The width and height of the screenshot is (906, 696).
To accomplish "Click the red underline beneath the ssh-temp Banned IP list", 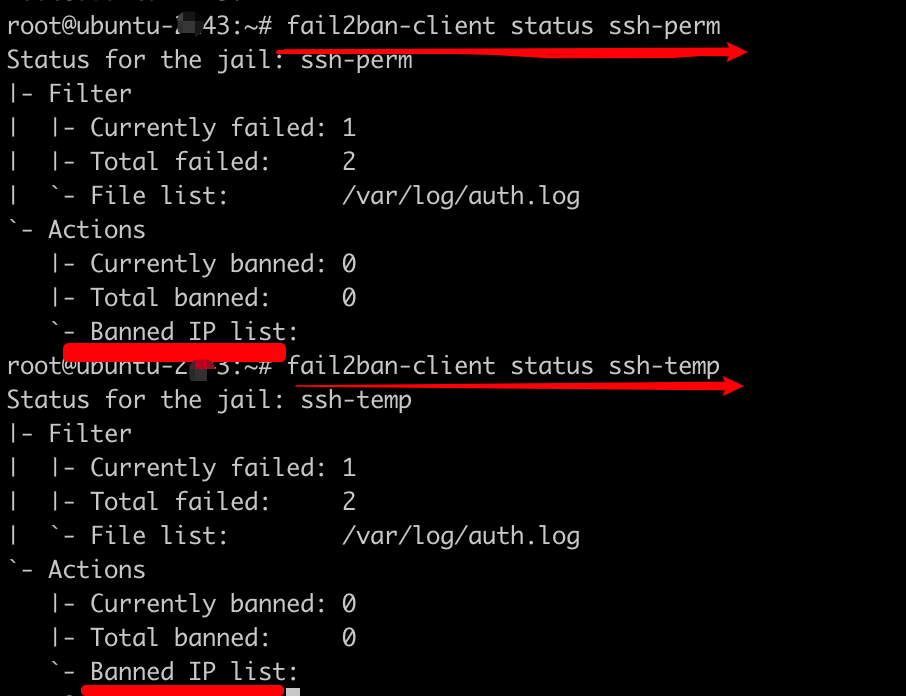I will pos(183,688).
